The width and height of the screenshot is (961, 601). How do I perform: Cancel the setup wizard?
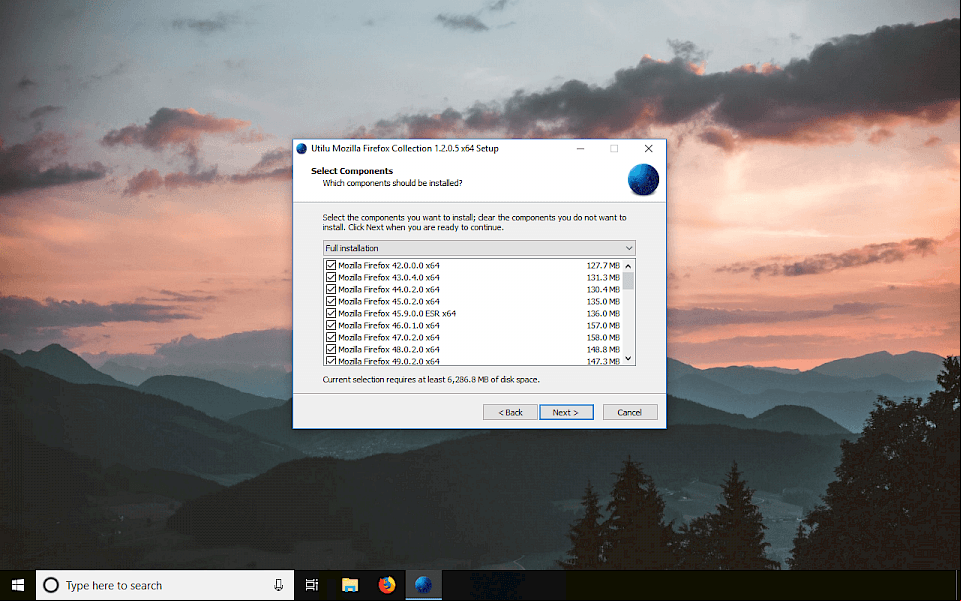[630, 412]
